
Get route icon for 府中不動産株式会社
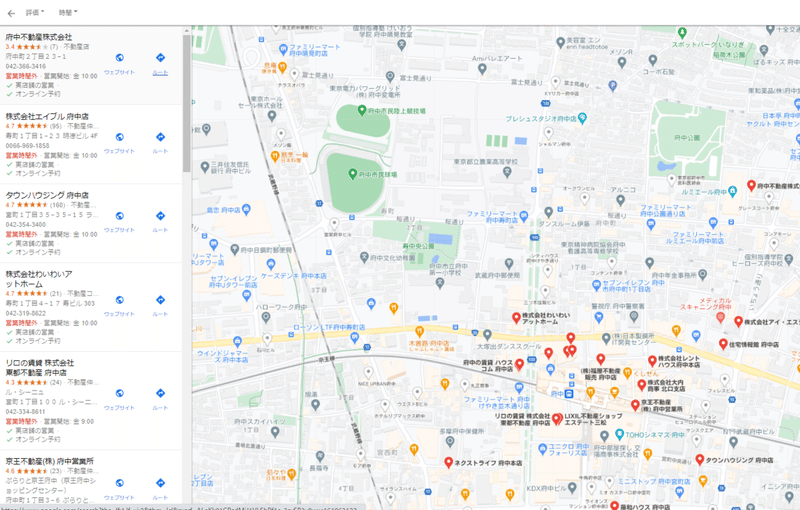click(x=160, y=58)
